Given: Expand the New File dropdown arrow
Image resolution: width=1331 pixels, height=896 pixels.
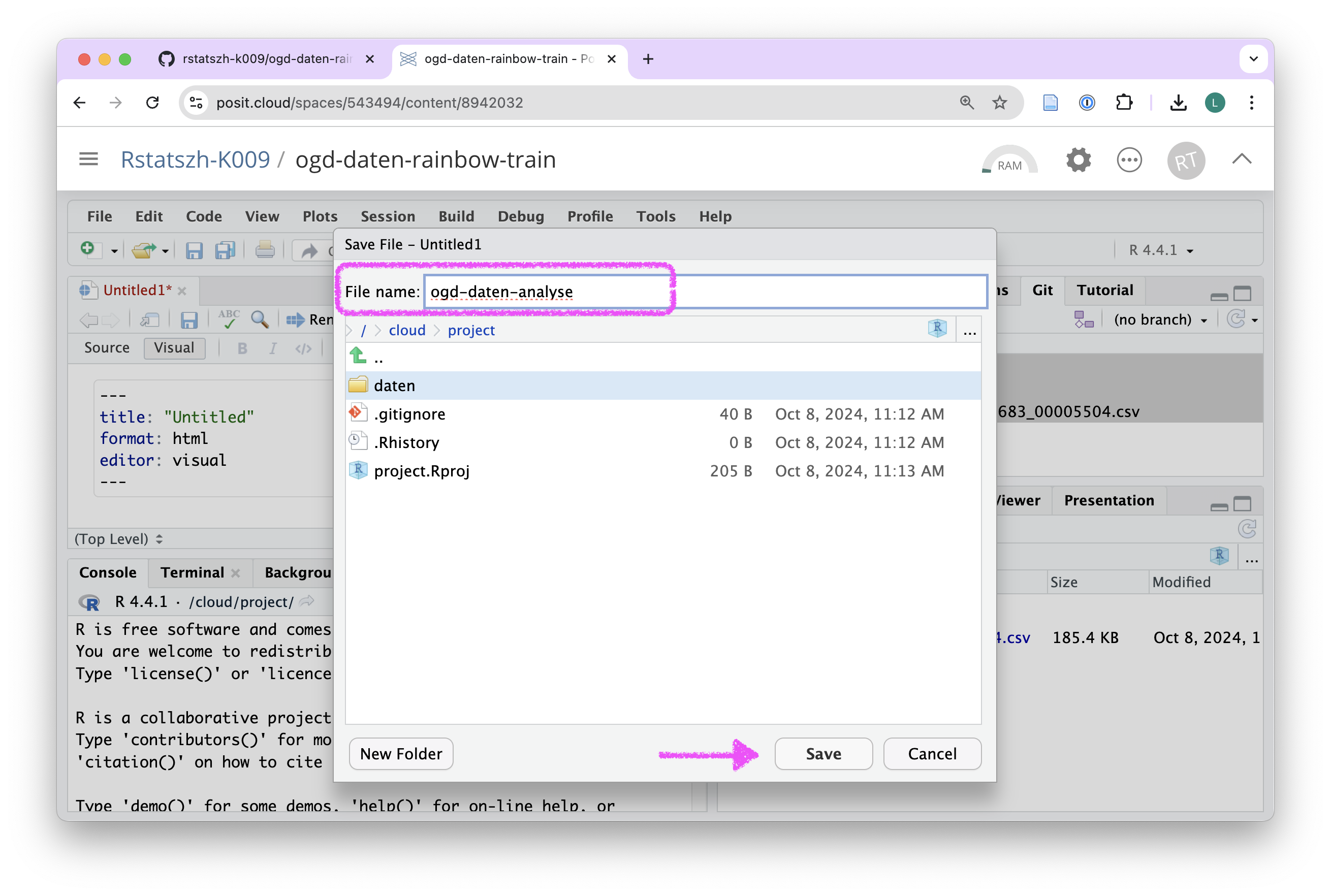Looking at the screenshot, I should pos(114,251).
